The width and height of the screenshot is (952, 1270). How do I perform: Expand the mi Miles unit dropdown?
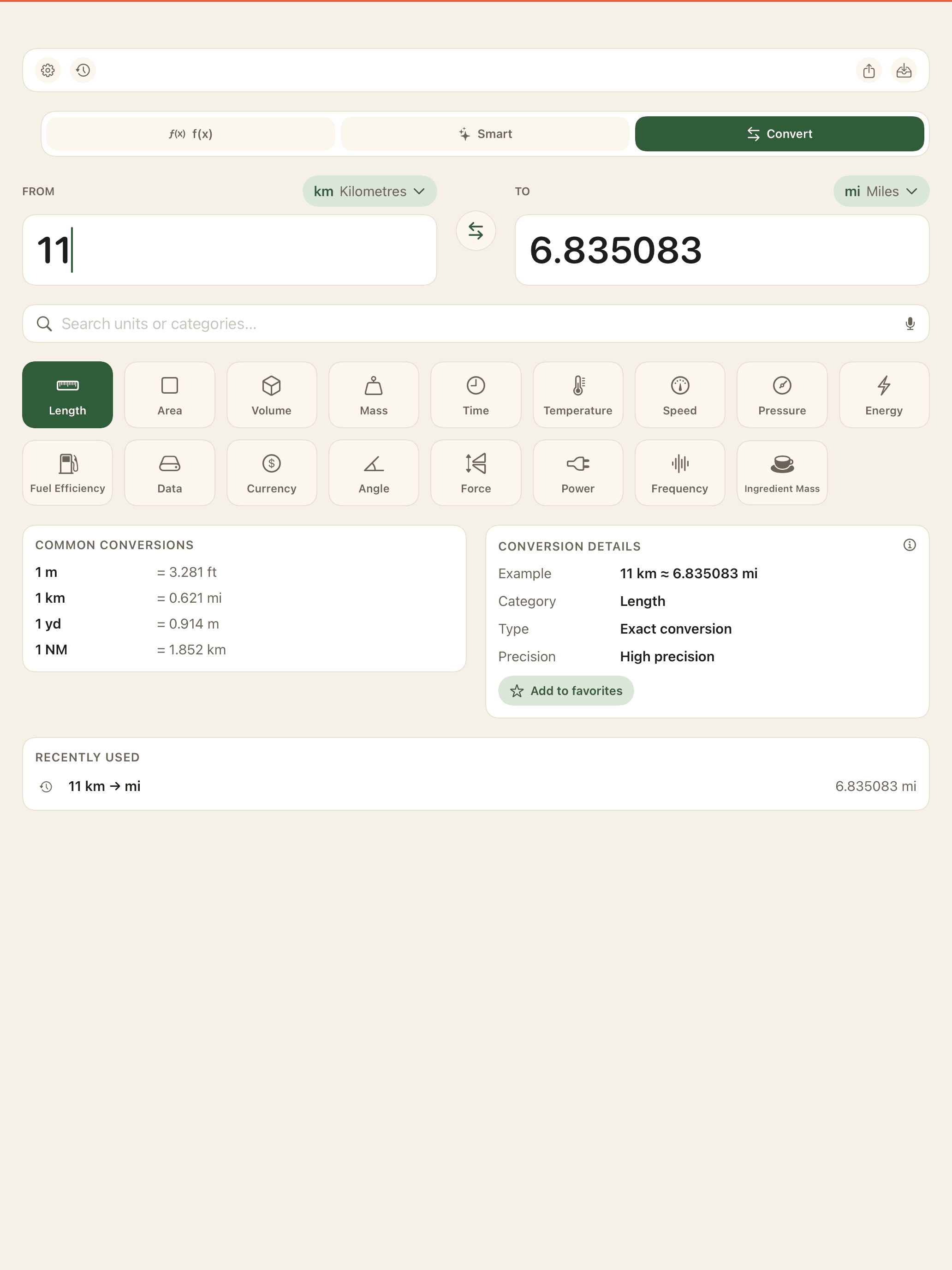(x=881, y=191)
